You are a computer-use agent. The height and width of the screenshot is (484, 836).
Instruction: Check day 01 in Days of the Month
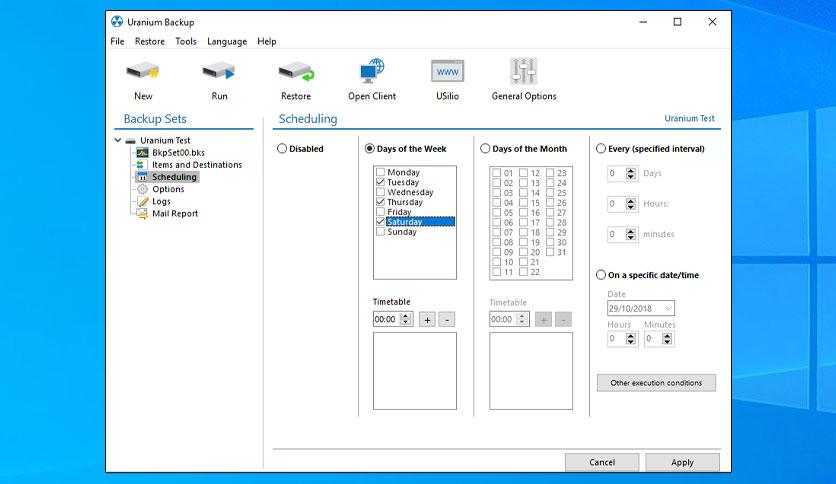click(496, 173)
